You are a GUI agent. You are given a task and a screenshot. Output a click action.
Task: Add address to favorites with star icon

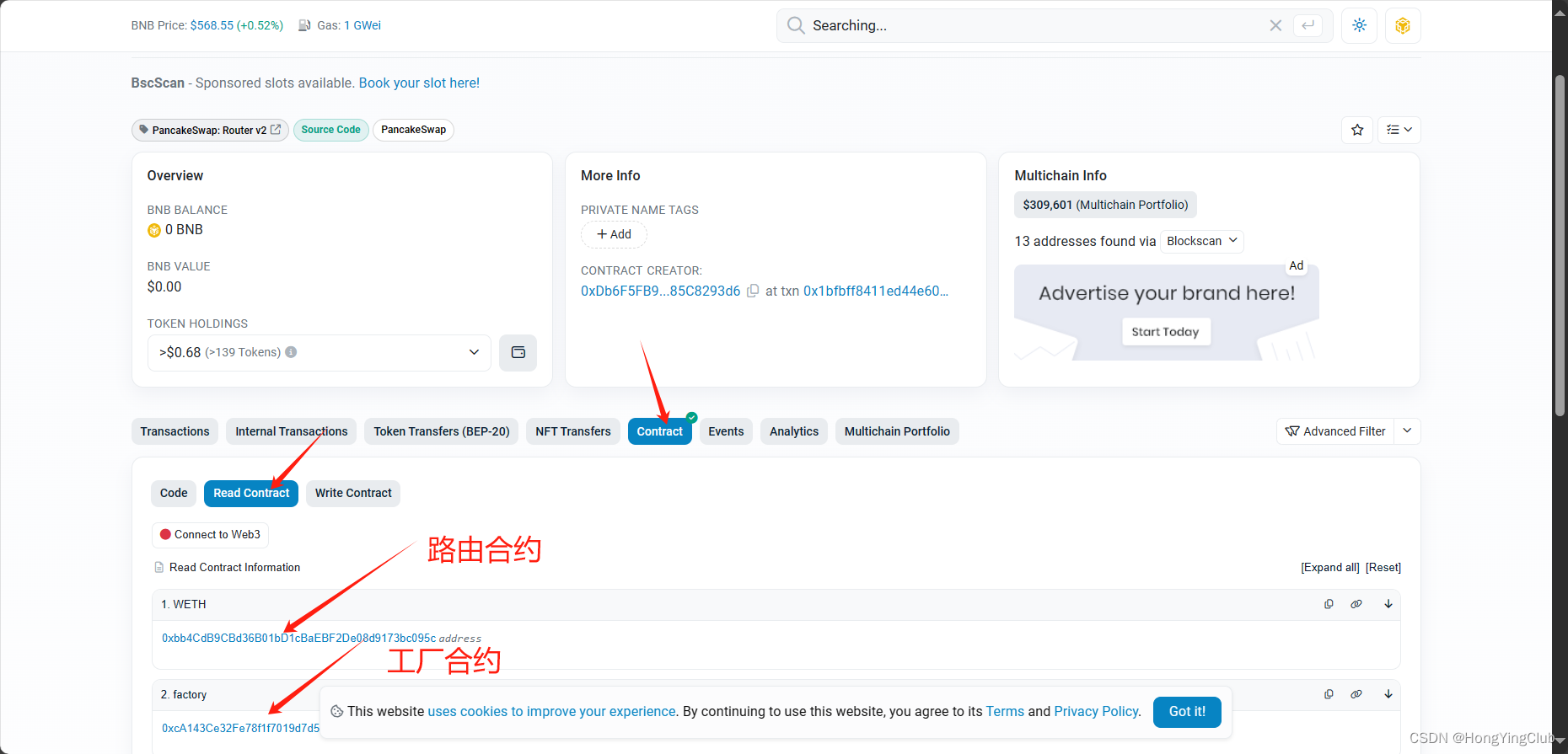[x=1357, y=130]
